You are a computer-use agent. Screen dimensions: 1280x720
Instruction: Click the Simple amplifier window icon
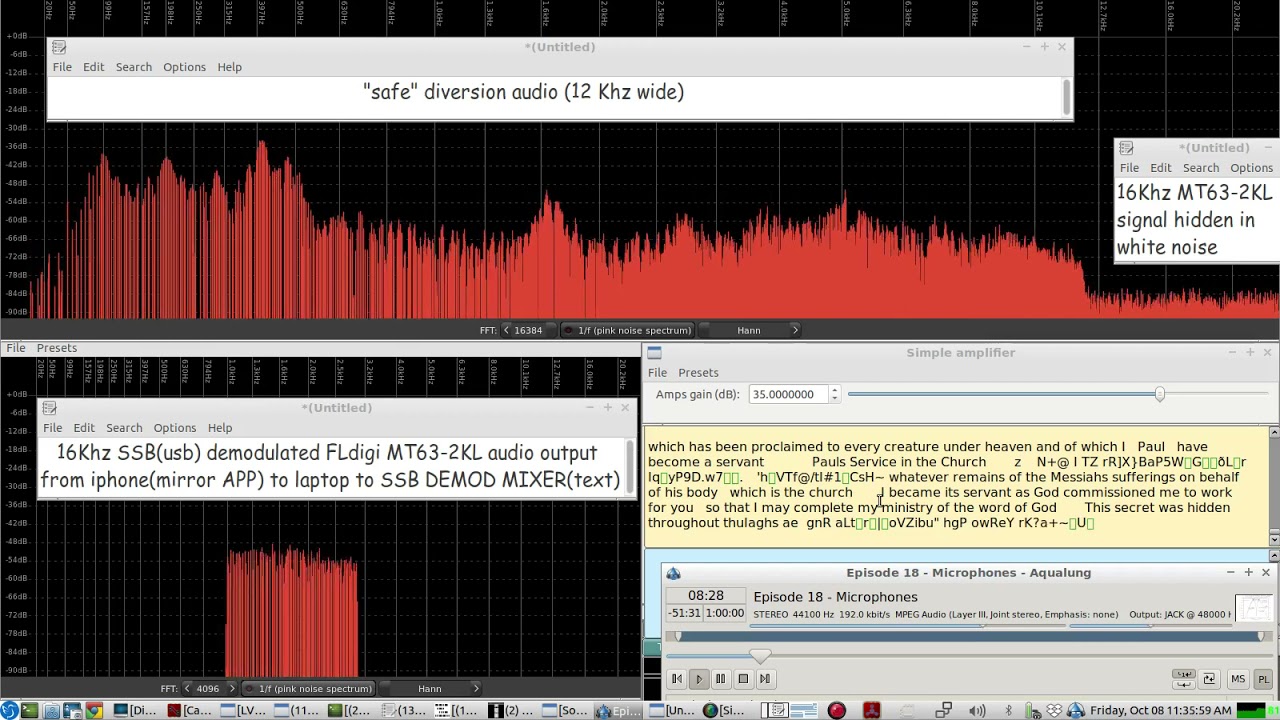[654, 353]
